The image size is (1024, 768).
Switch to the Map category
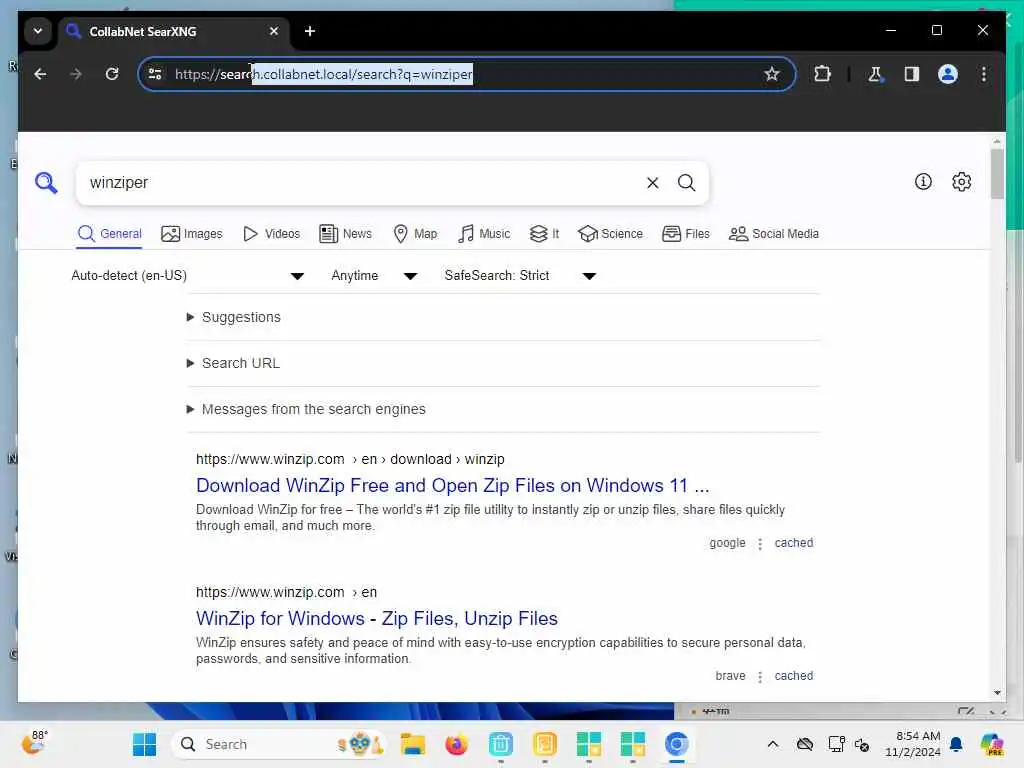click(x=415, y=234)
